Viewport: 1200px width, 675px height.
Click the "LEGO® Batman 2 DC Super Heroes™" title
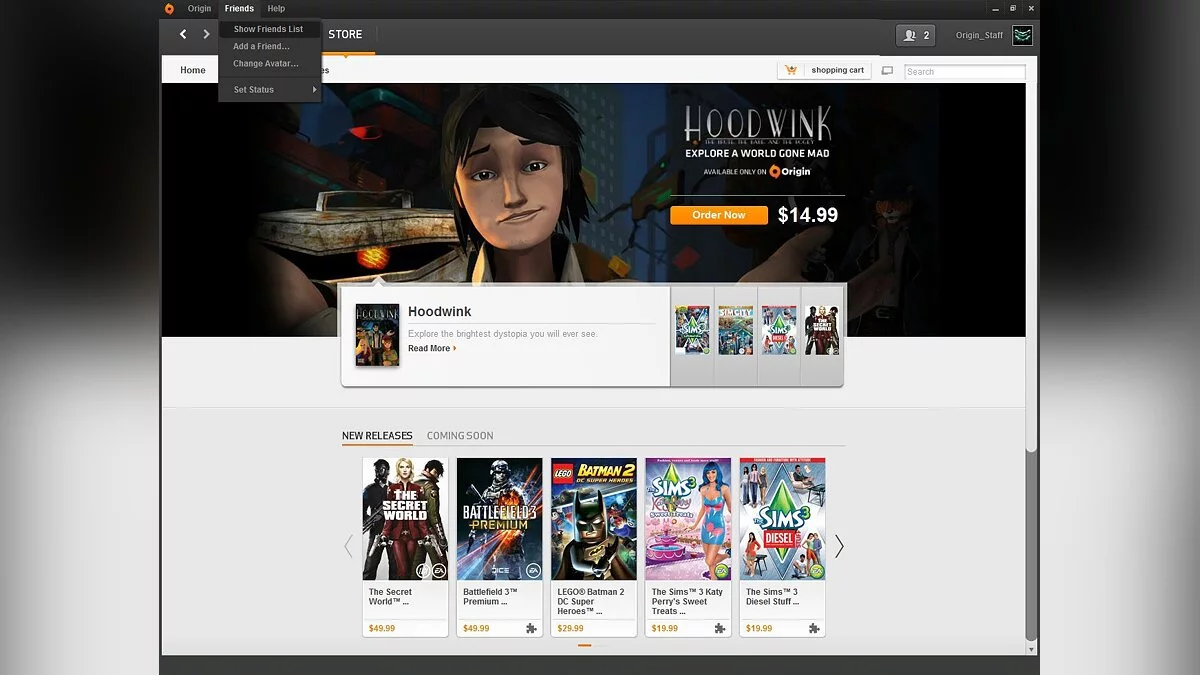[591, 602]
